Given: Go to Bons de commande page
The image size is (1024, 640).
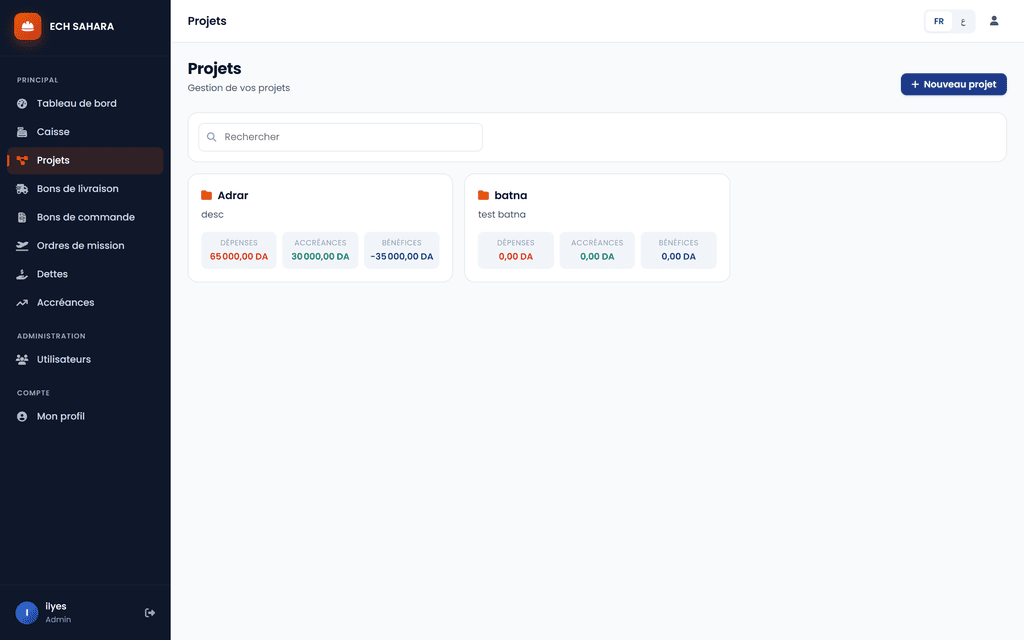Looking at the screenshot, I should tap(85, 217).
